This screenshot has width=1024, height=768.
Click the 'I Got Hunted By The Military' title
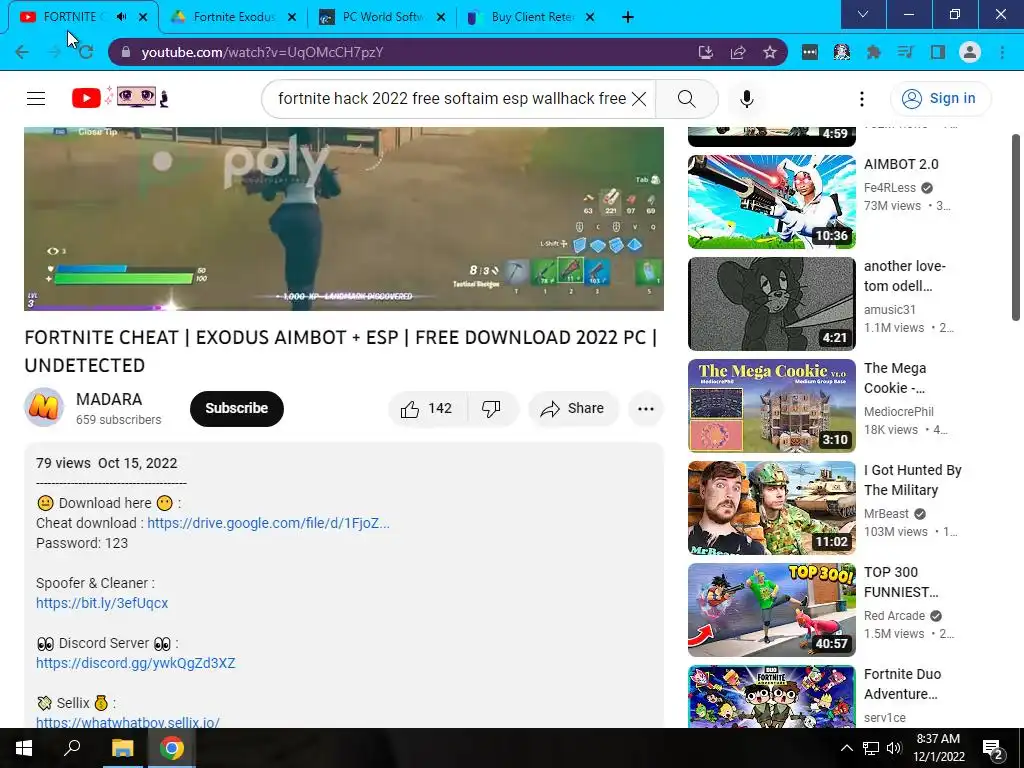912,480
